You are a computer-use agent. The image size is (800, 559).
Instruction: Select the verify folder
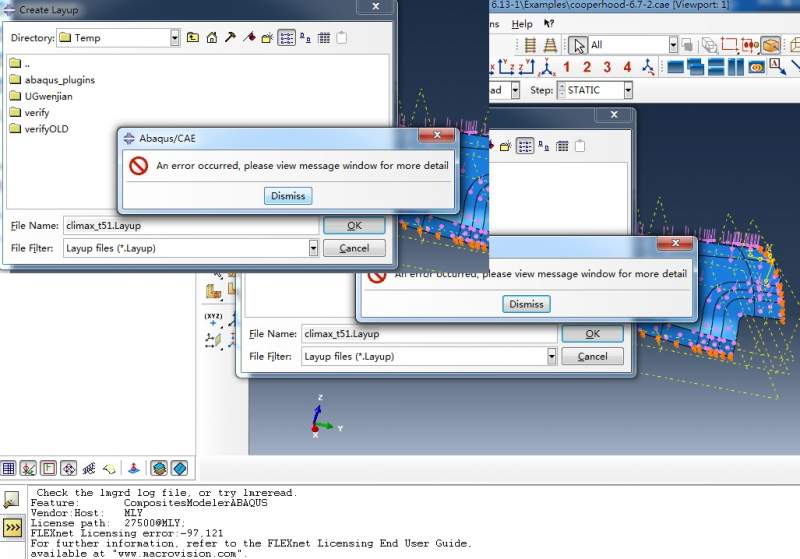[x=30, y=112]
